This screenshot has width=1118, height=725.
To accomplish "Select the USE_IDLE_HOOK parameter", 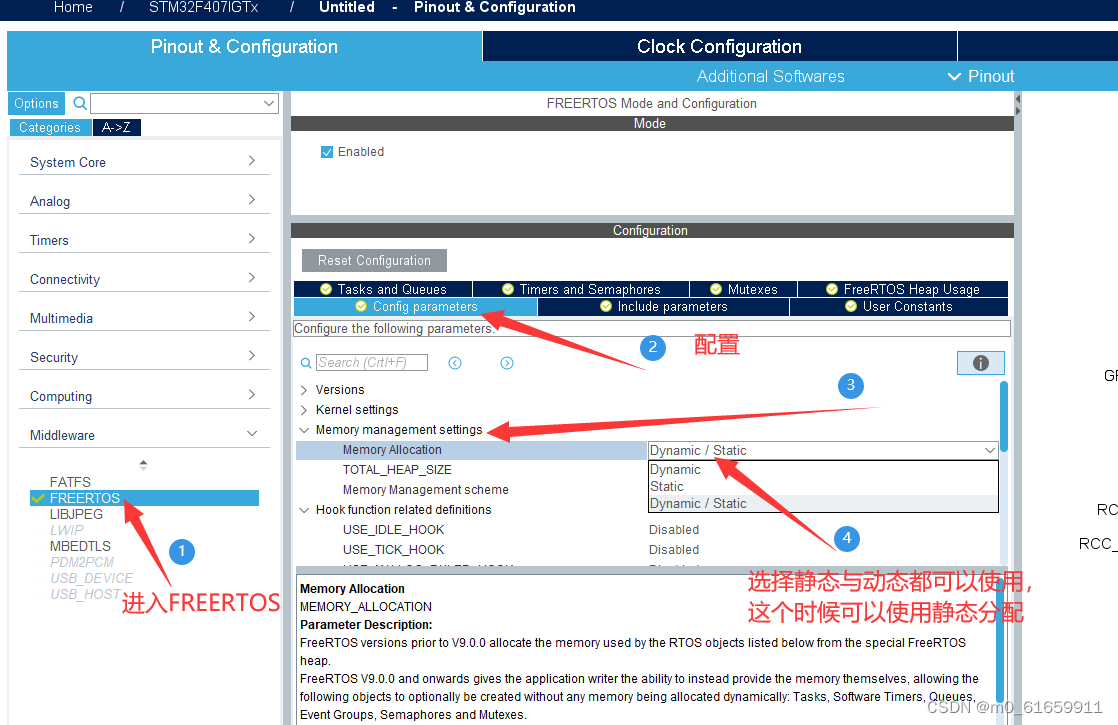I will click(x=394, y=530).
